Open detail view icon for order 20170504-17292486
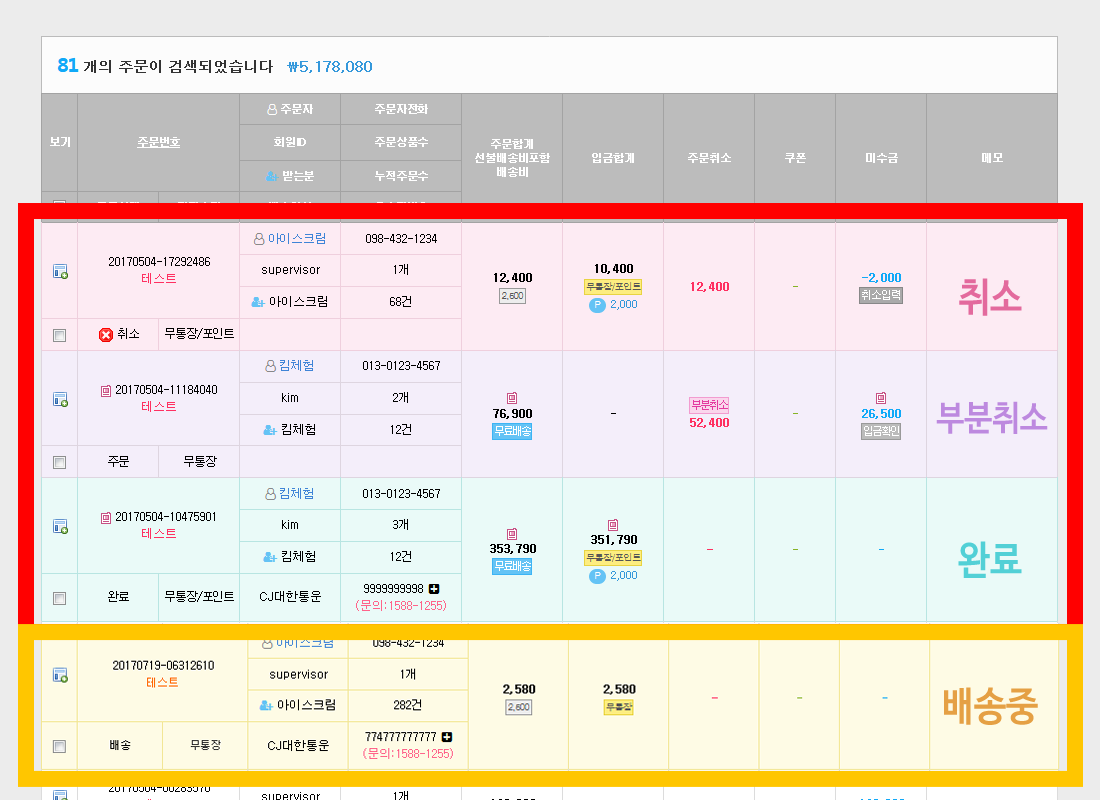The height and width of the screenshot is (800, 1100). [x=60, y=271]
